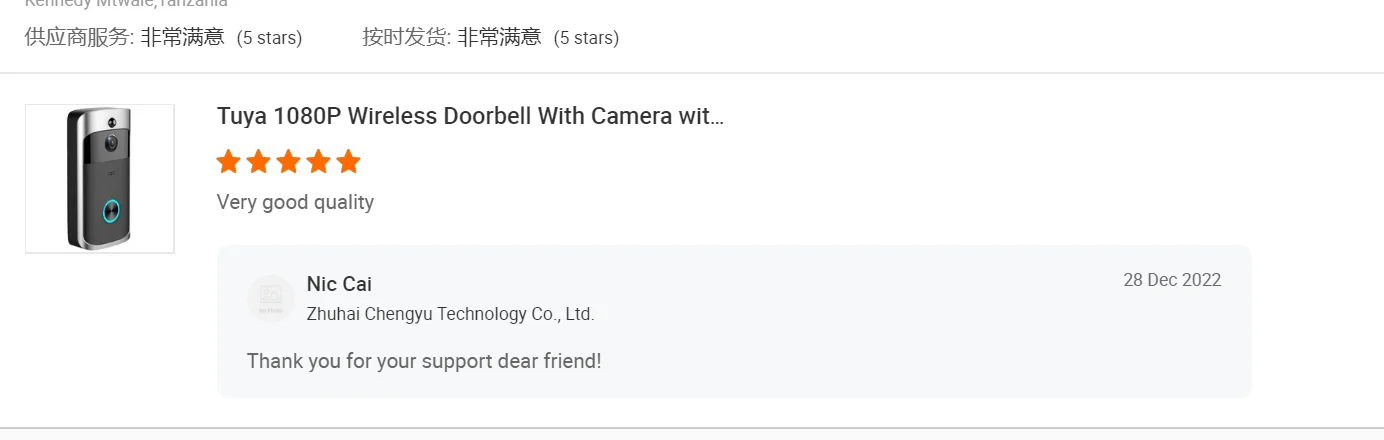Click the cut-off reviewer name at top
The image size is (1384, 440).
tap(126, 3)
